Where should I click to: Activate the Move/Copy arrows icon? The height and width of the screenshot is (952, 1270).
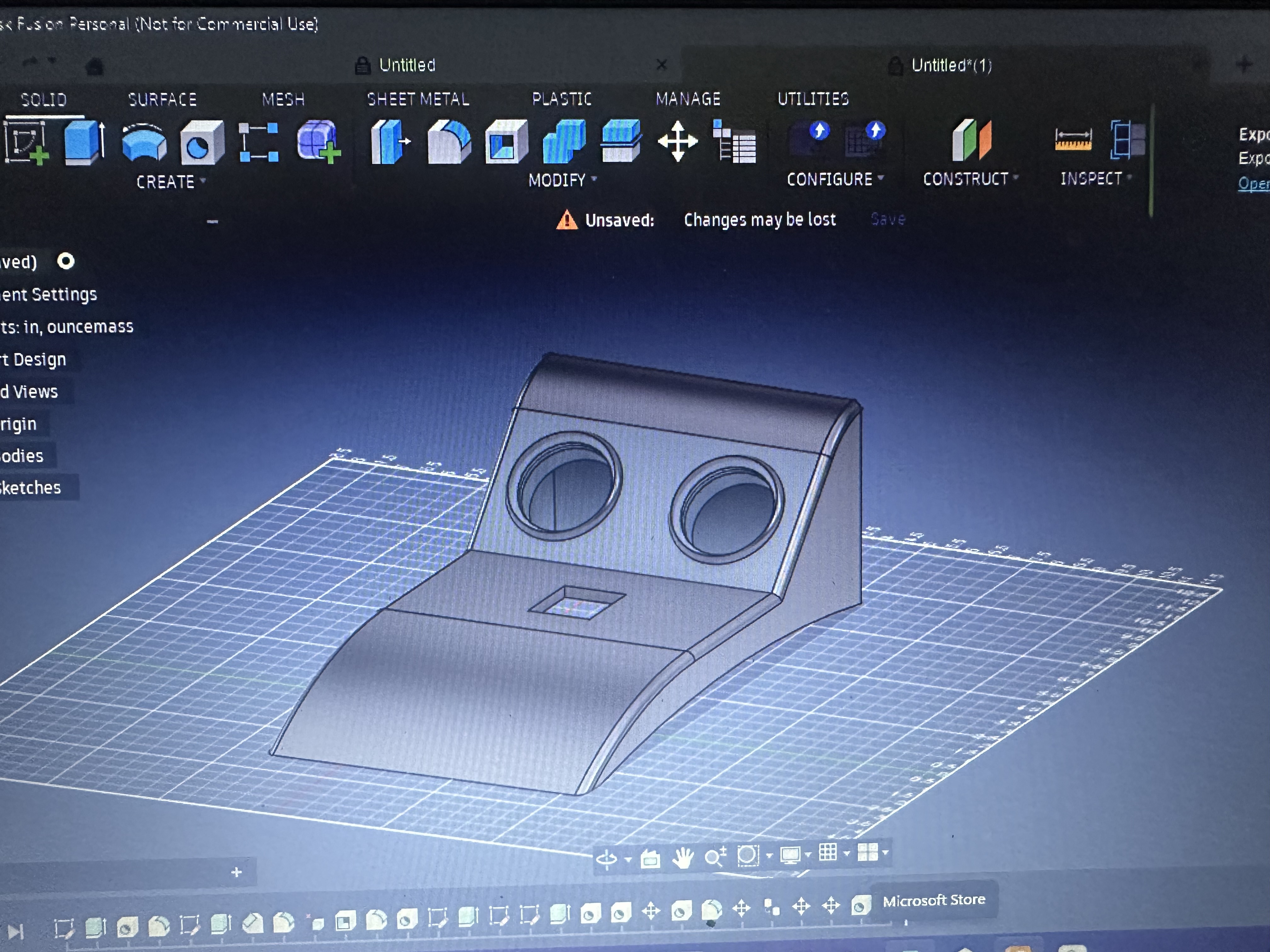coord(678,141)
